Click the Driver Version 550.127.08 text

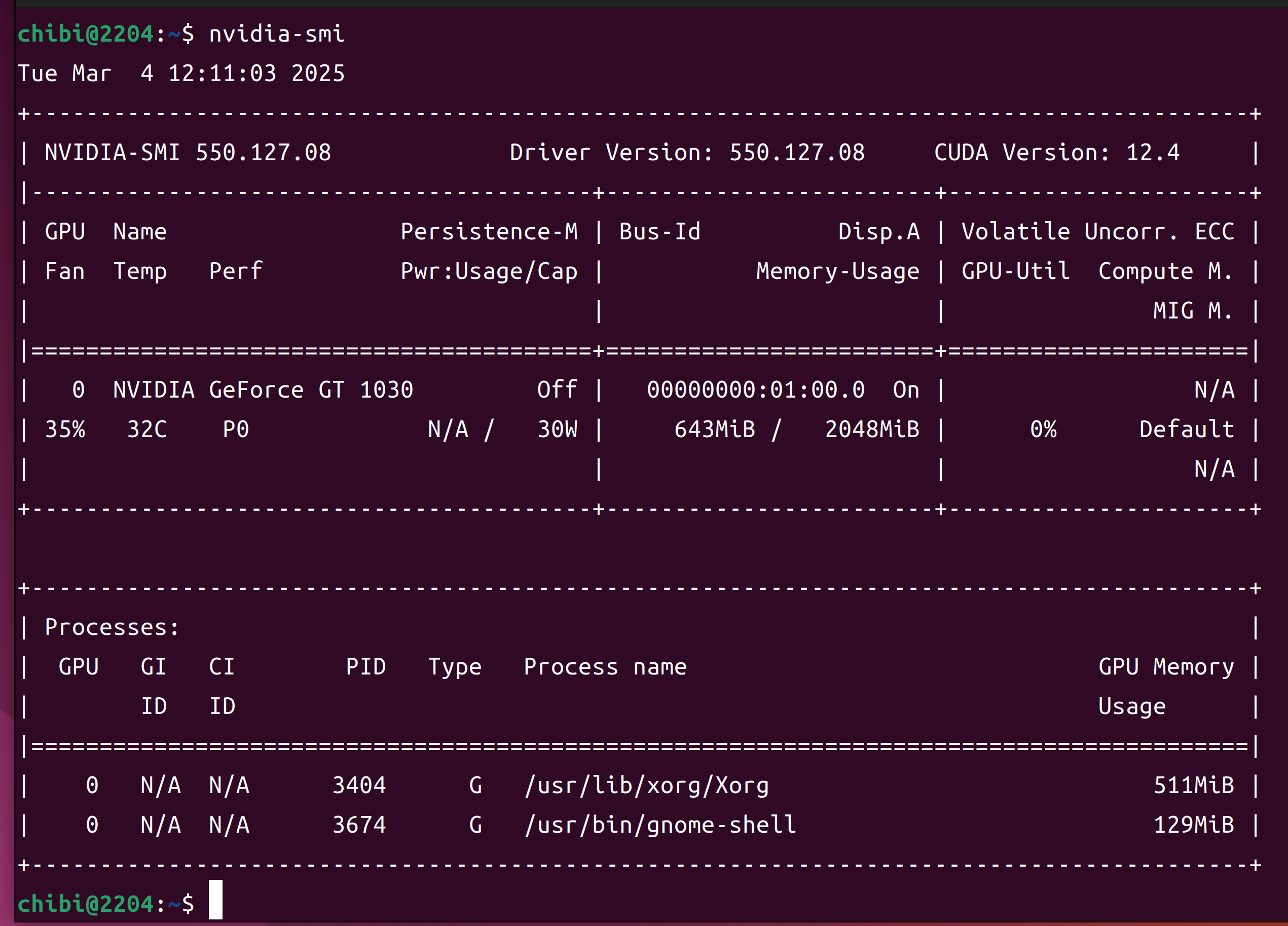pos(687,152)
